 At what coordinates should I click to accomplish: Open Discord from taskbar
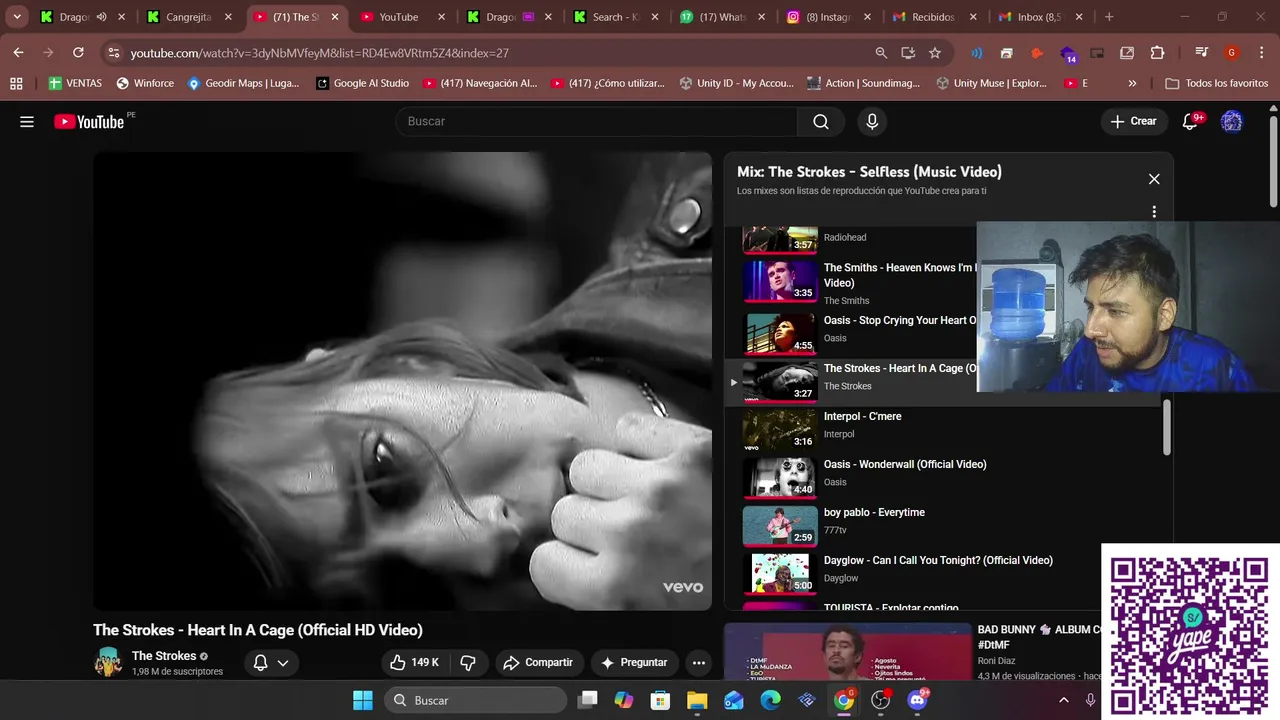coord(917,700)
